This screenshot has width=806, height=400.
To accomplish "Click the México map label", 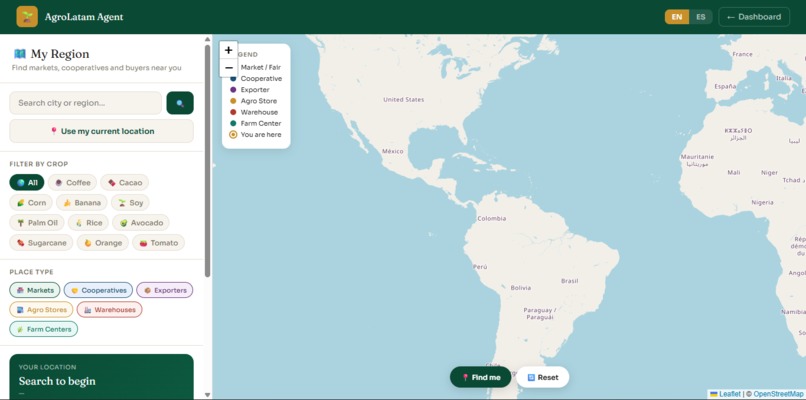I will [x=393, y=152].
